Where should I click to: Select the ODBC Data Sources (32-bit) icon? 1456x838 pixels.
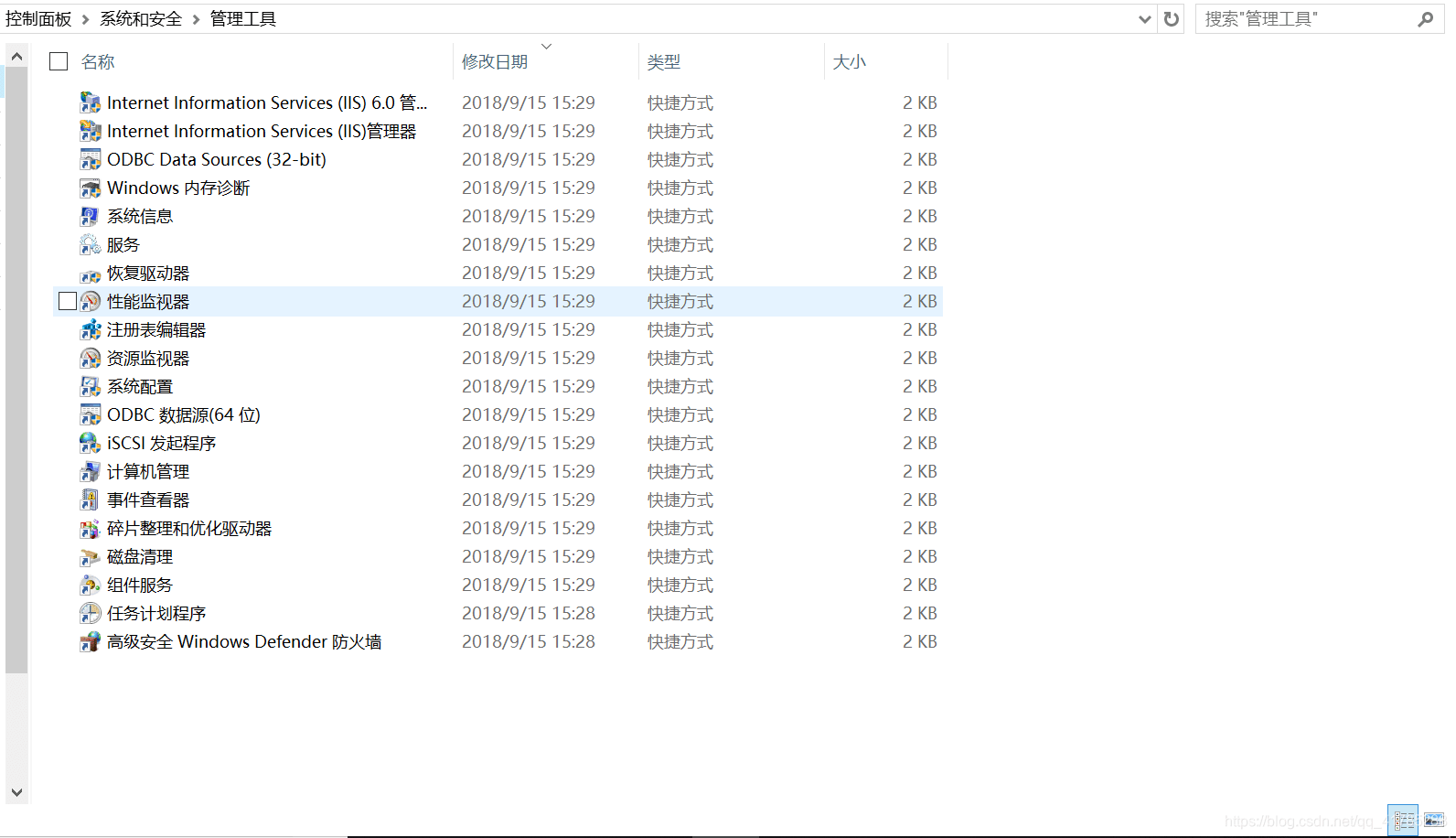click(90, 159)
